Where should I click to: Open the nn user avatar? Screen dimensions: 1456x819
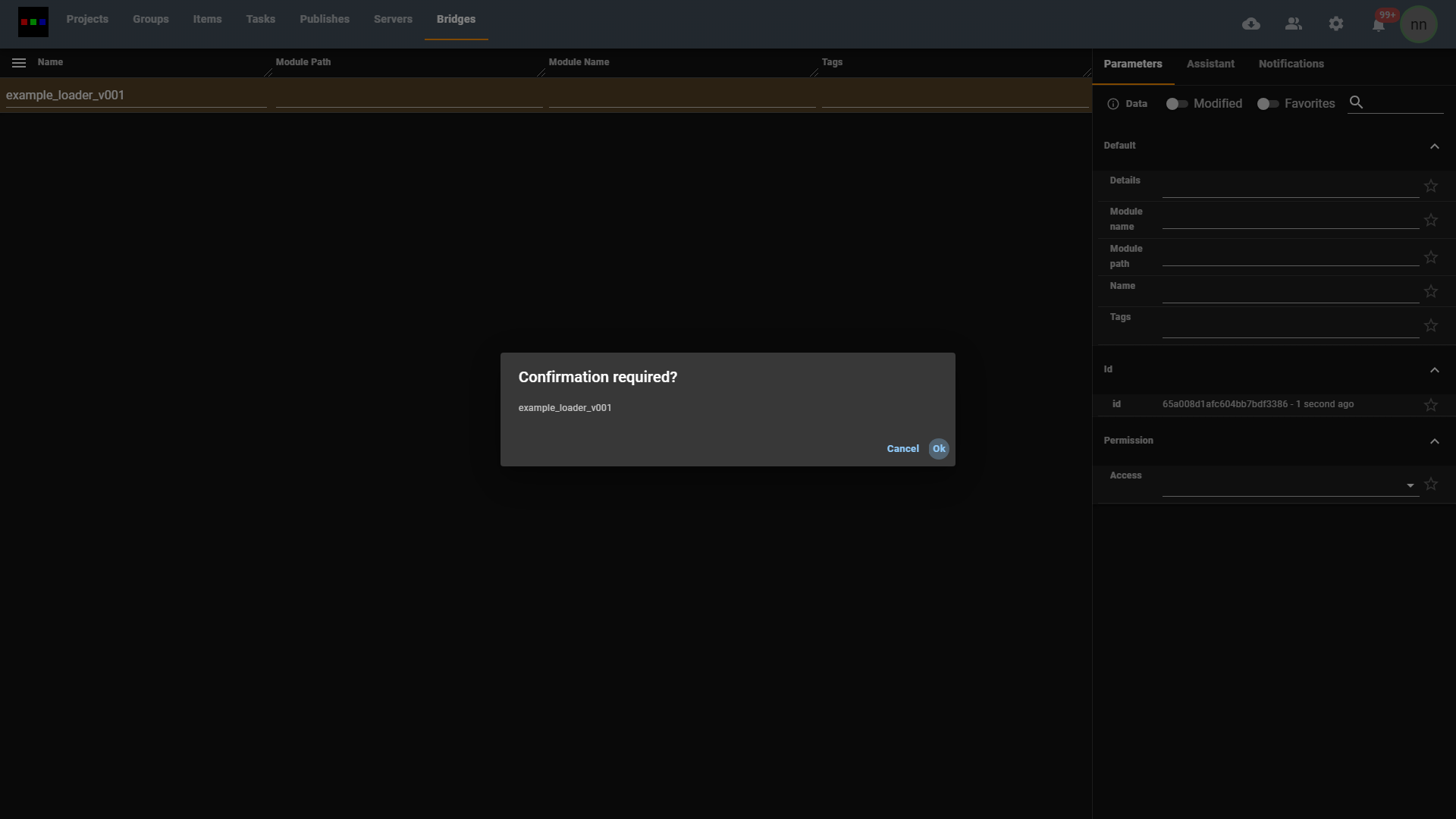click(1418, 25)
